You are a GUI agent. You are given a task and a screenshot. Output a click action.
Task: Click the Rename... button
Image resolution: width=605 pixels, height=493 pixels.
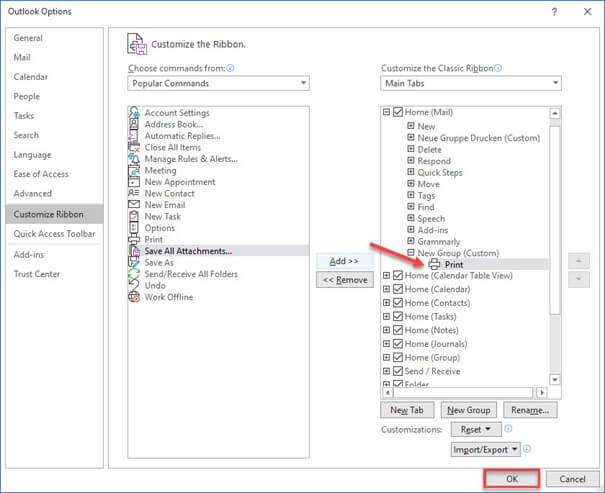[530, 410]
